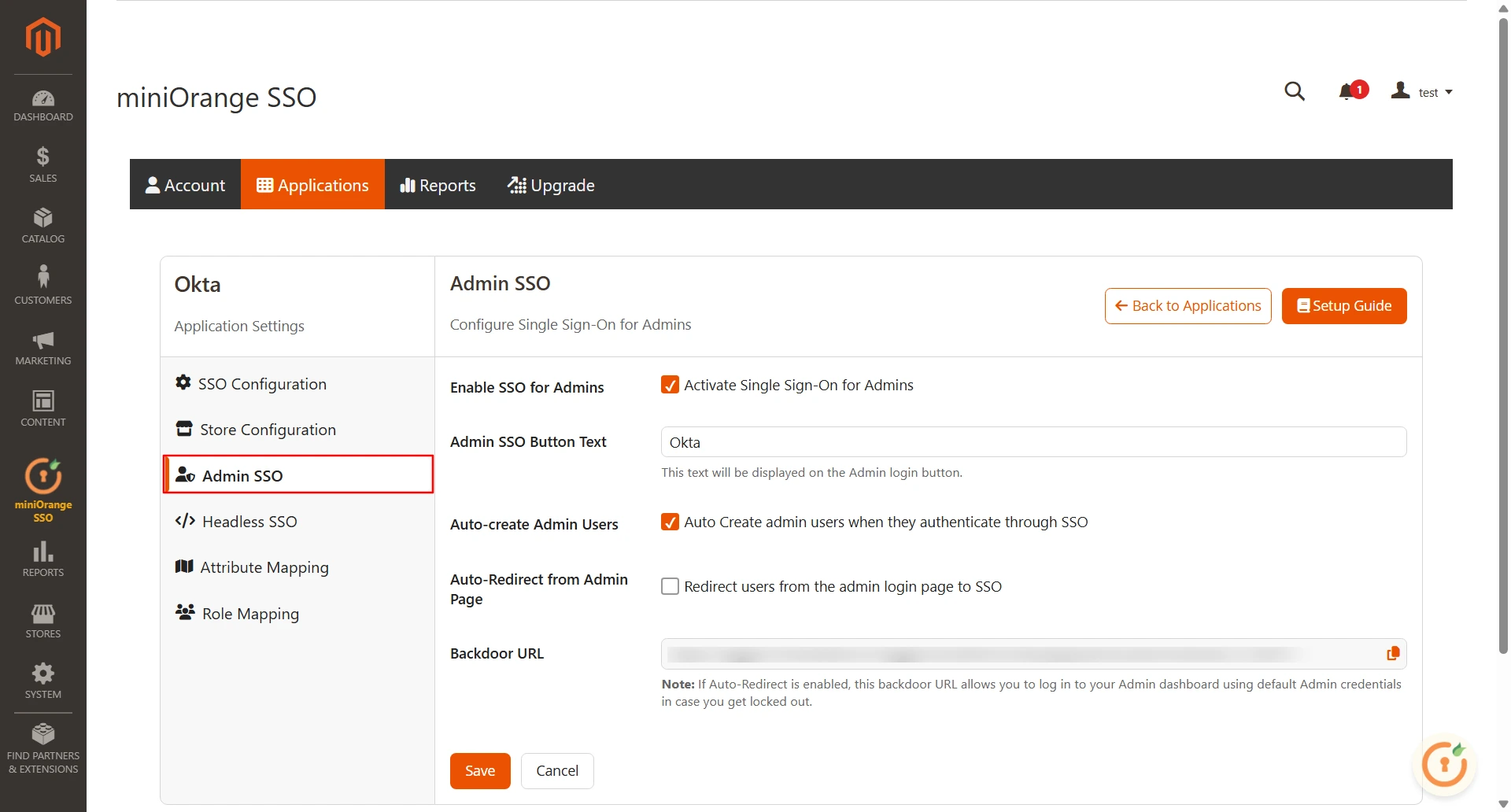Open Role Mapping settings
This screenshot has width=1511, height=812.
(249, 613)
